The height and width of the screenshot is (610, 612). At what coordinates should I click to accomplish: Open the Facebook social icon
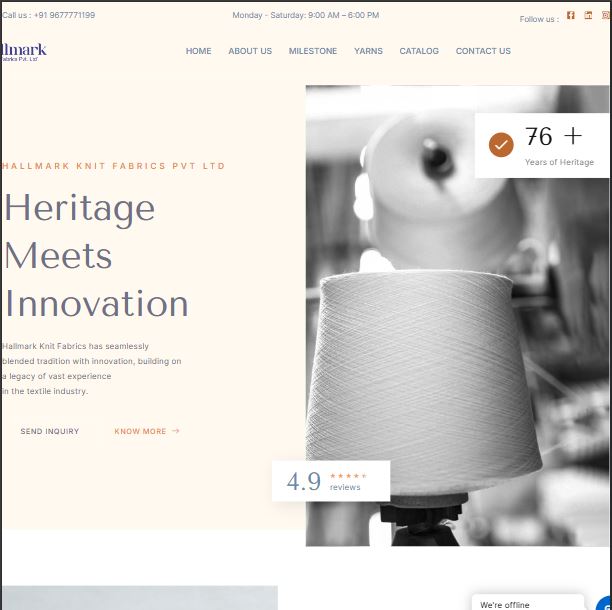[x=571, y=15]
